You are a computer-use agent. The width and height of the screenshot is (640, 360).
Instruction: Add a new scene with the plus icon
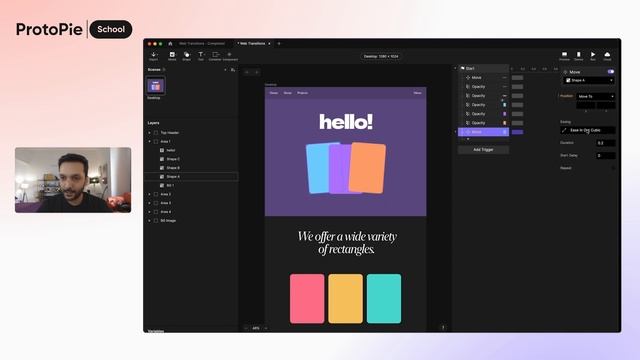coord(225,70)
